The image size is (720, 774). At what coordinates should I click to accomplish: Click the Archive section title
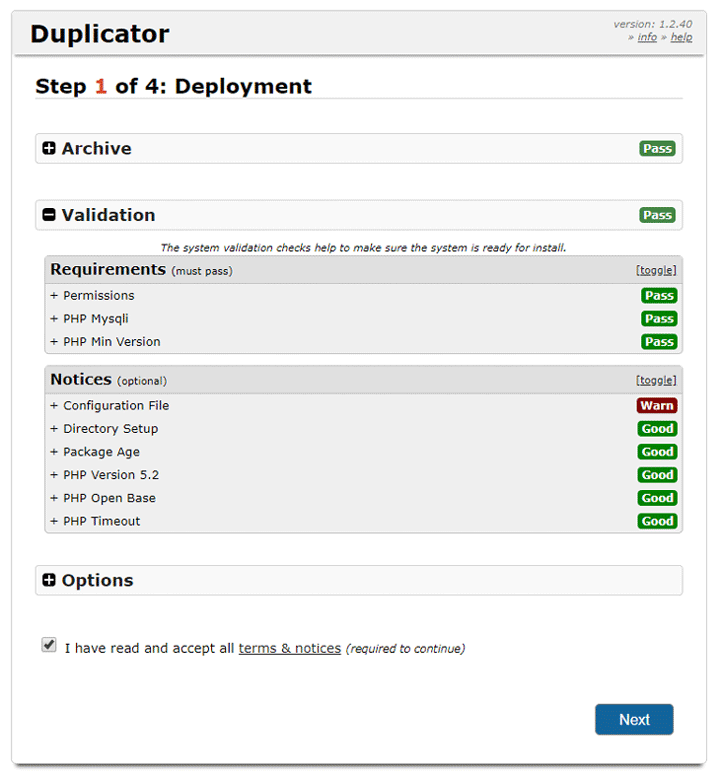[97, 148]
